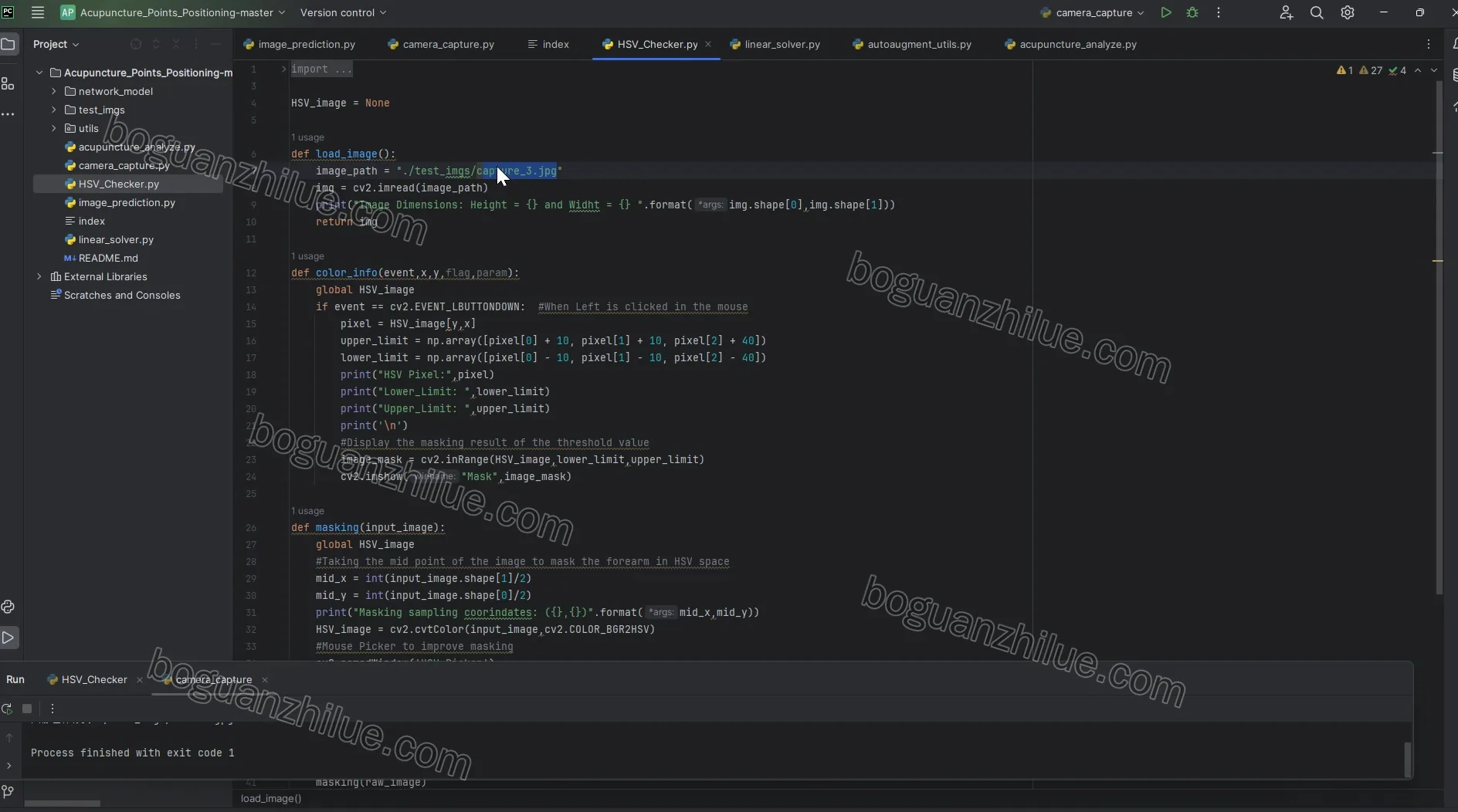1458x812 pixels.
Task: Open README.md in project tree
Action: [101, 258]
